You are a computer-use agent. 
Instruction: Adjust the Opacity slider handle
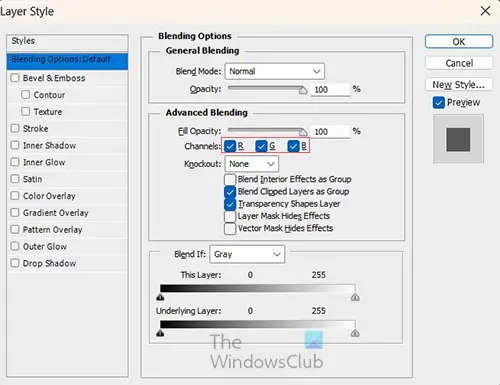[303, 90]
